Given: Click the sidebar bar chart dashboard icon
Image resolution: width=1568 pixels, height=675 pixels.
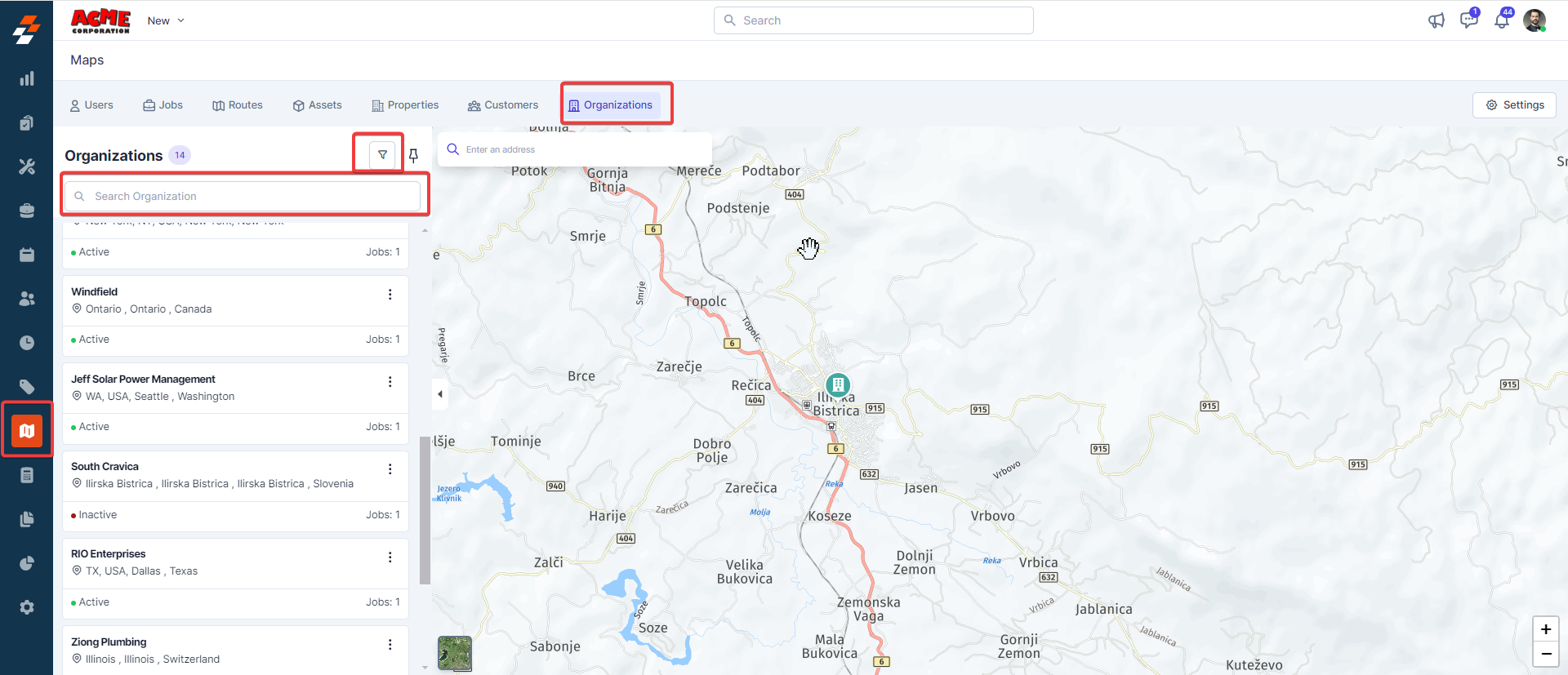Looking at the screenshot, I should (27, 78).
